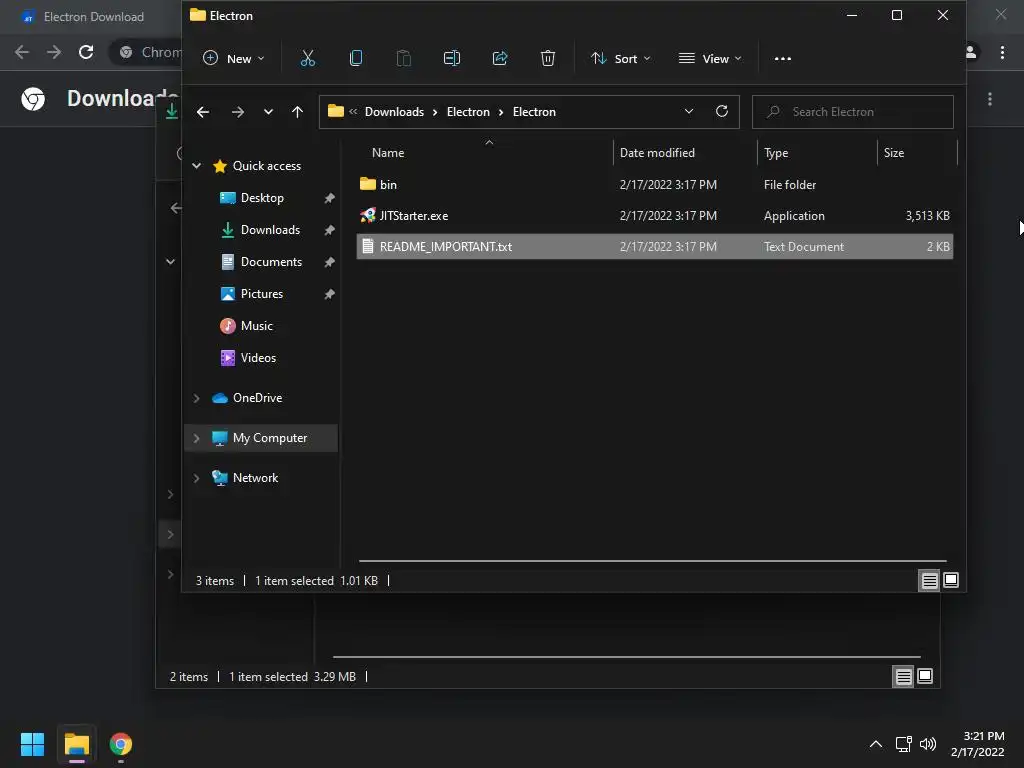The height and width of the screenshot is (768, 1024).
Task: Go forward in Electron explorer window
Action: pyautogui.click(x=238, y=112)
